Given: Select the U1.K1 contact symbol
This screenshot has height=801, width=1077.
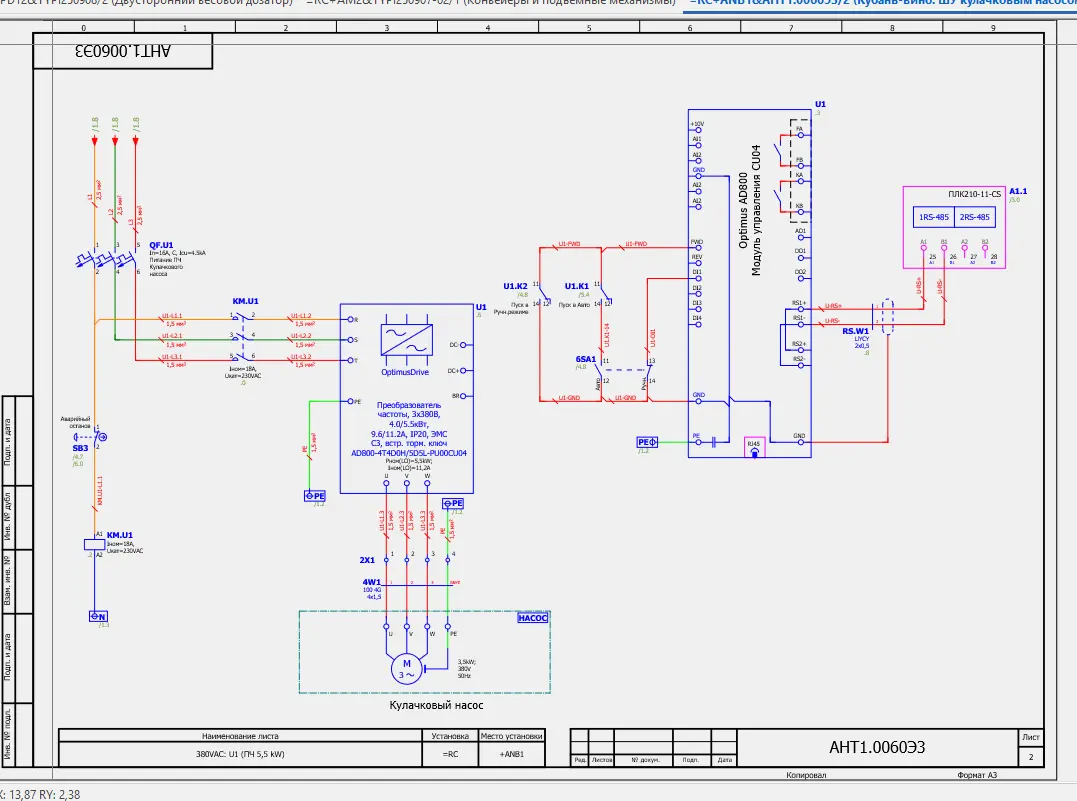Looking at the screenshot, I should pos(604,294).
